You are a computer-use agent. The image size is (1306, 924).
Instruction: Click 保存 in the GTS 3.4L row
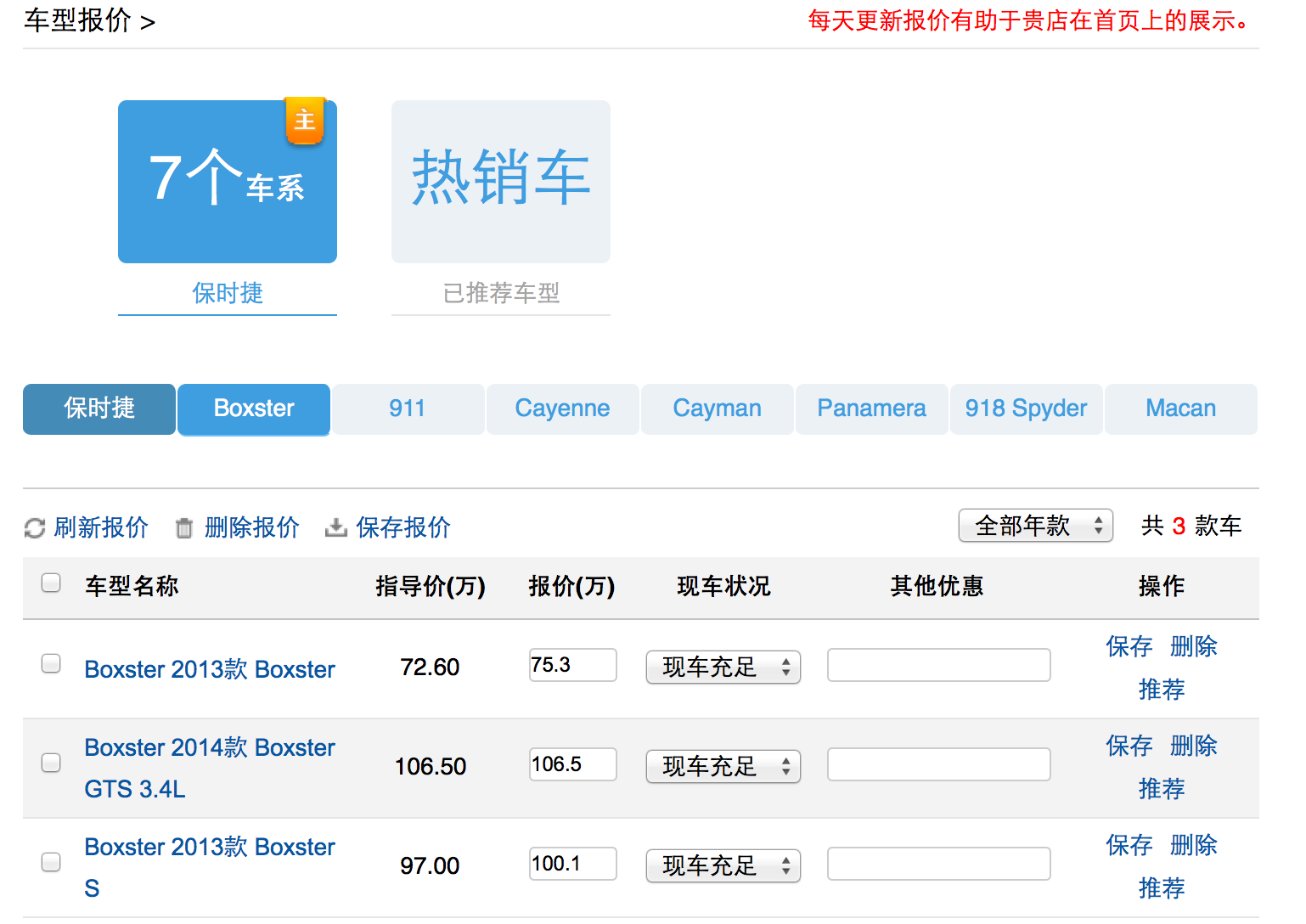[1129, 746]
